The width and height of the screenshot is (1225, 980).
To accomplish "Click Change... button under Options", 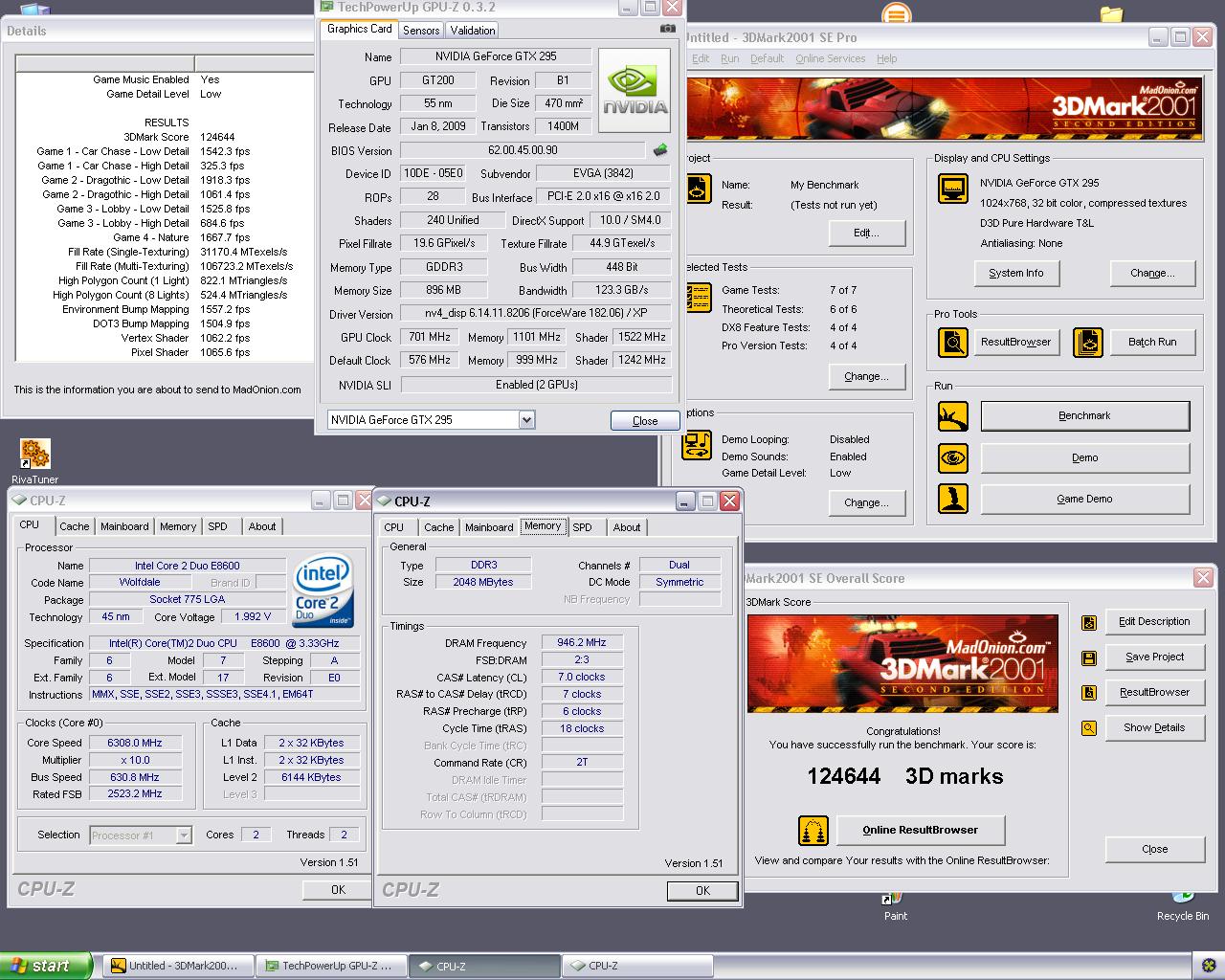I will pos(866,503).
